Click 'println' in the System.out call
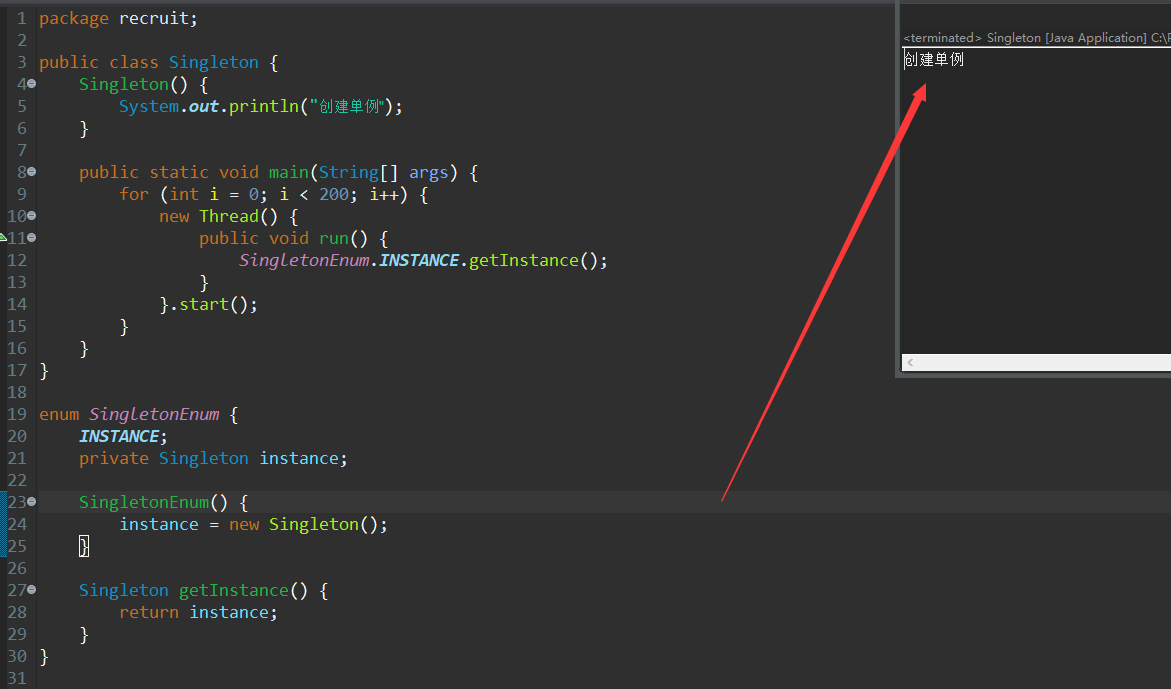 264,107
